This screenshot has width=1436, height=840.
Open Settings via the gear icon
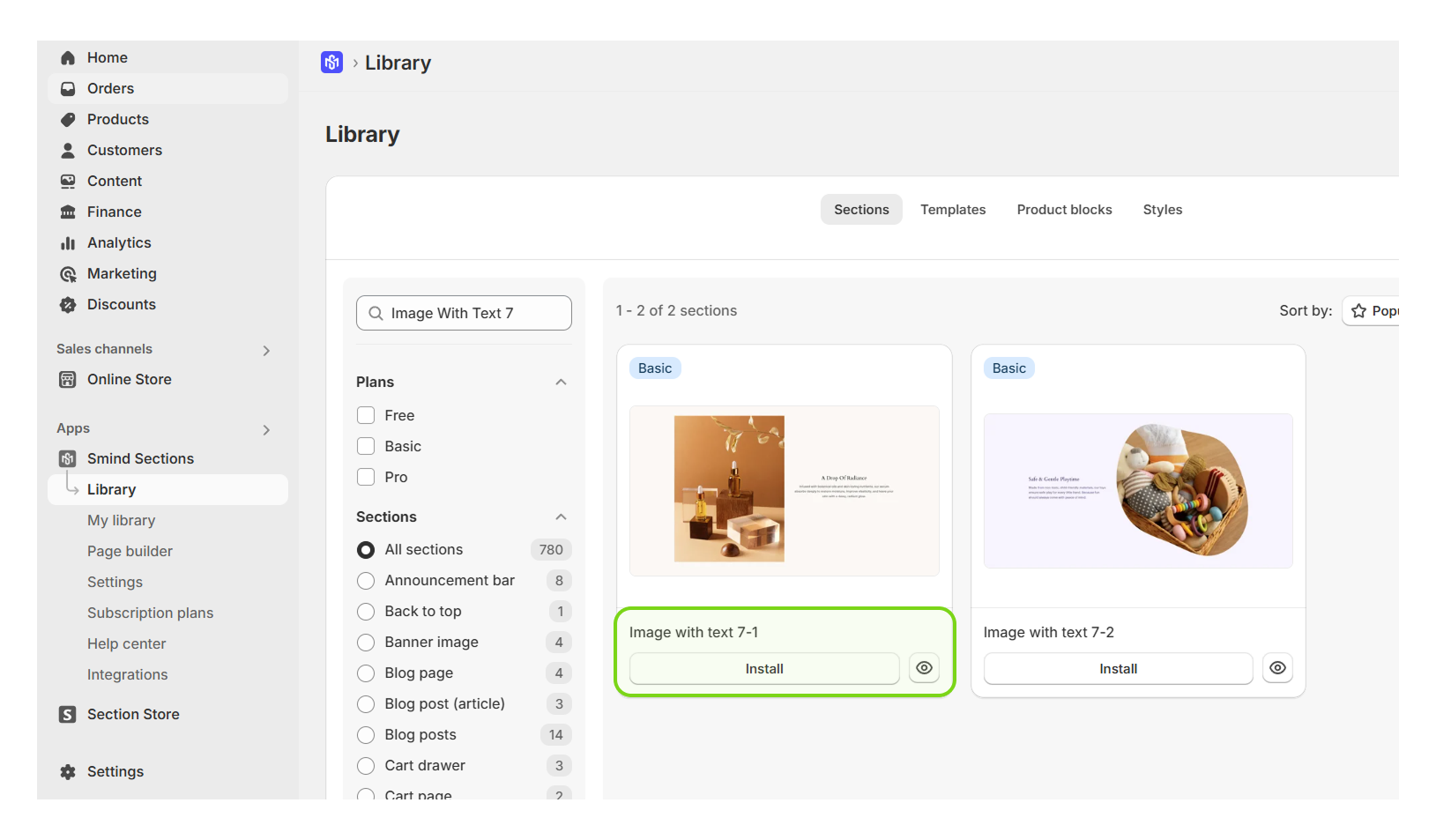68,772
